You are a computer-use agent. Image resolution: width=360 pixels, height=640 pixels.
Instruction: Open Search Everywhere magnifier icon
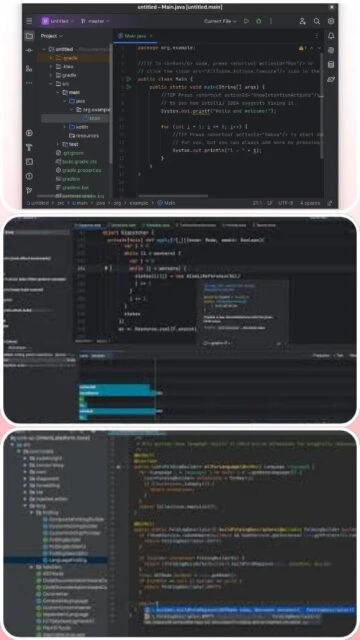tap(316, 21)
